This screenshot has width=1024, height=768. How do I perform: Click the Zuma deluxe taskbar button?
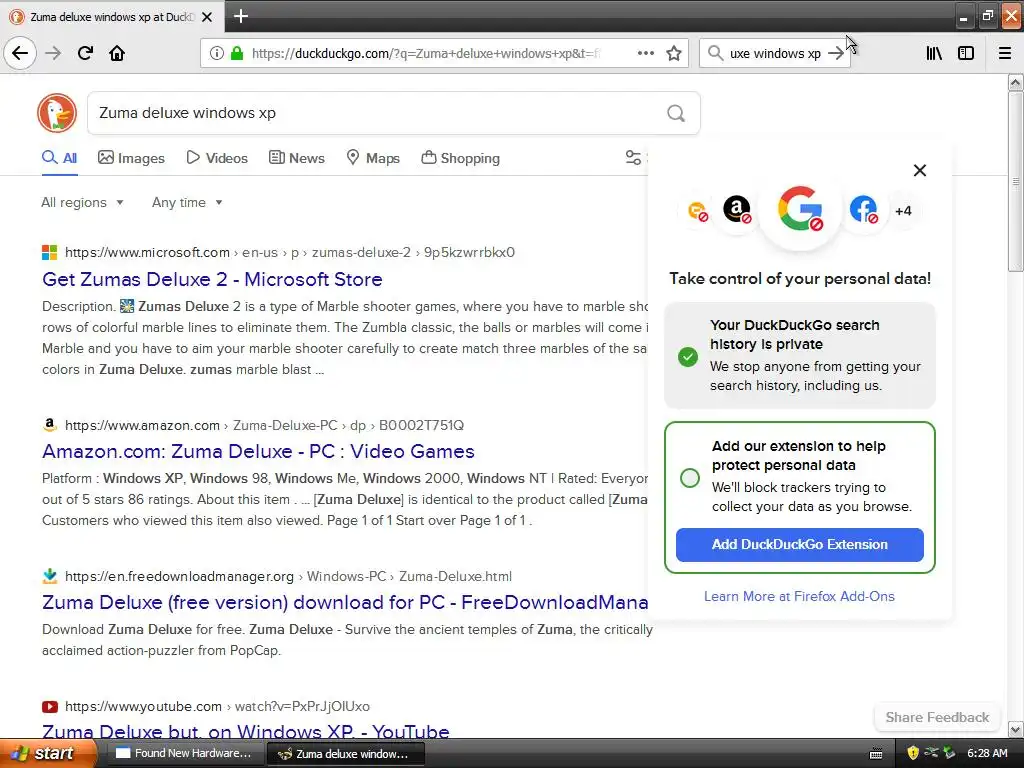(345, 753)
